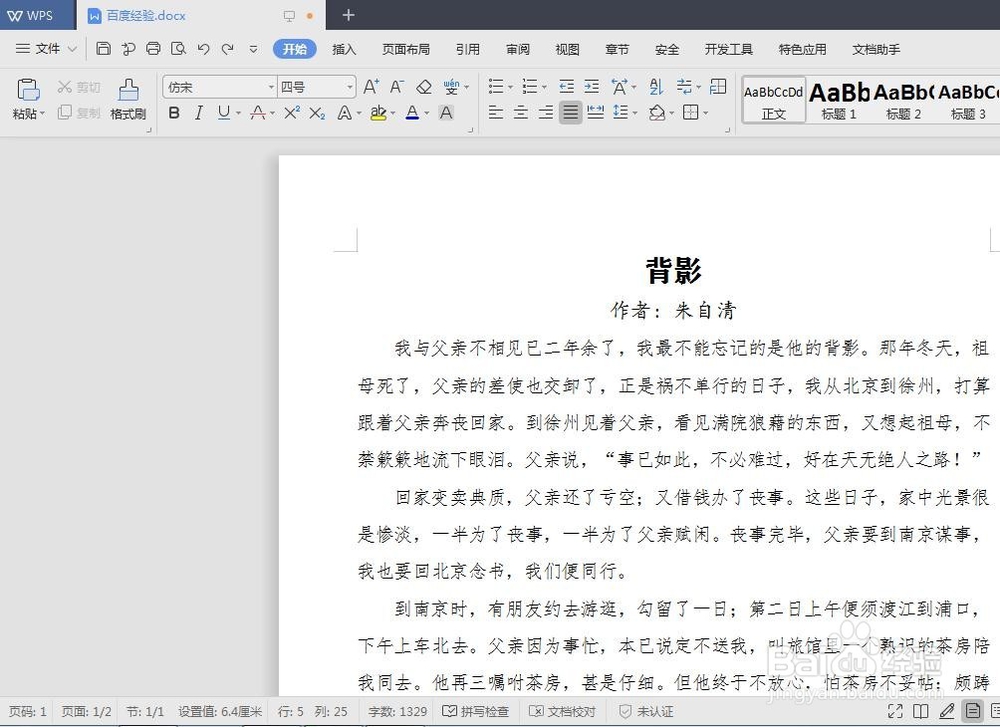This screenshot has width=1000, height=727.
Task: Click the Clear Formatting eraser icon
Action: click(424, 87)
